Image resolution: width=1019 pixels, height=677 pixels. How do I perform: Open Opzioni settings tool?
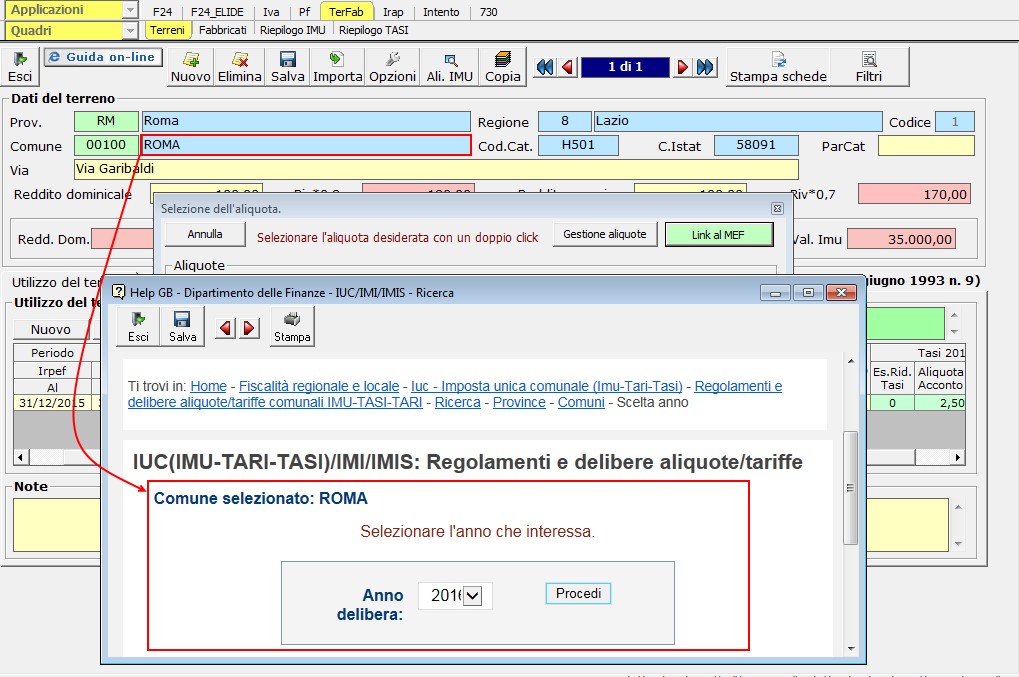(393, 67)
